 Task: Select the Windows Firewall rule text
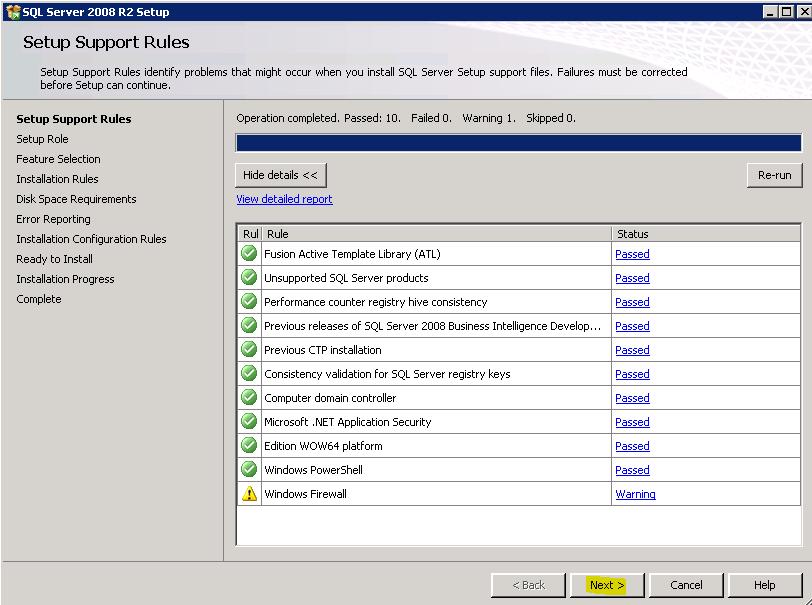[306, 494]
